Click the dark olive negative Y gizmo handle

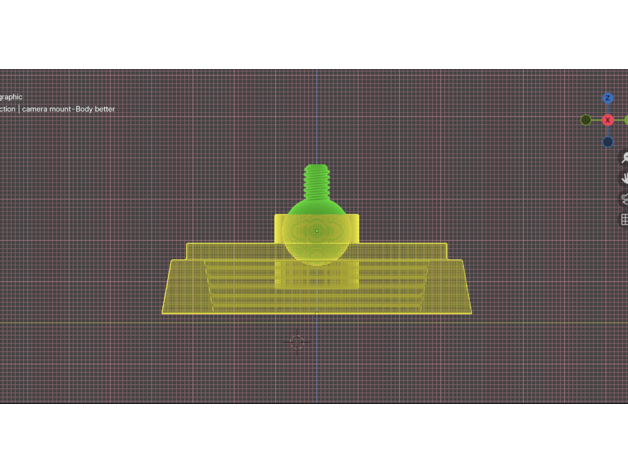pos(586,120)
